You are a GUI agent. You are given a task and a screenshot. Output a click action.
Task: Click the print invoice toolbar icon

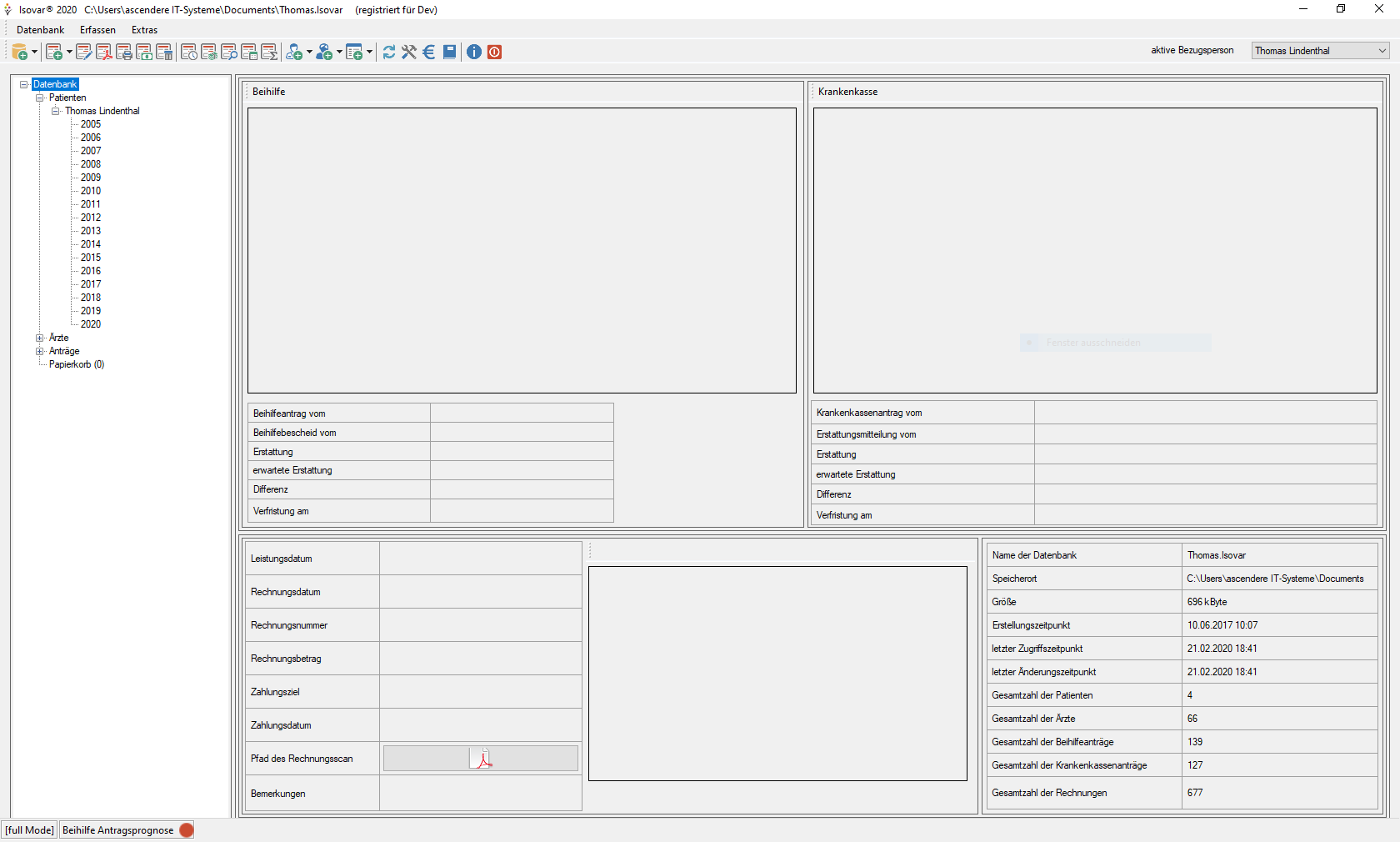(x=124, y=53)
